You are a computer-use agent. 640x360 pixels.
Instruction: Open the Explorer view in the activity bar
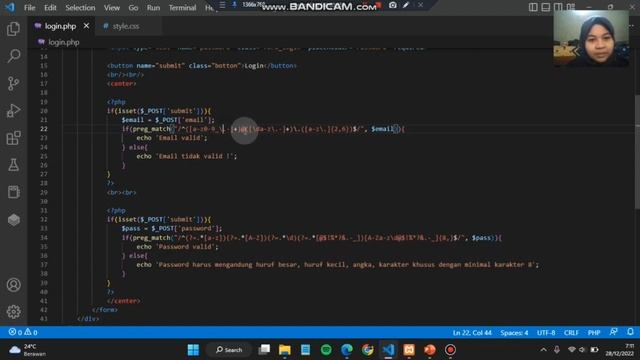pos(13,29)
